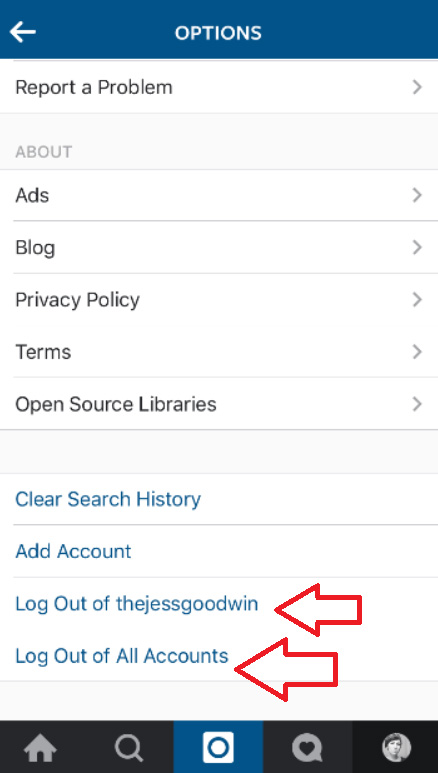Open the Terms page

click(219, 352)
